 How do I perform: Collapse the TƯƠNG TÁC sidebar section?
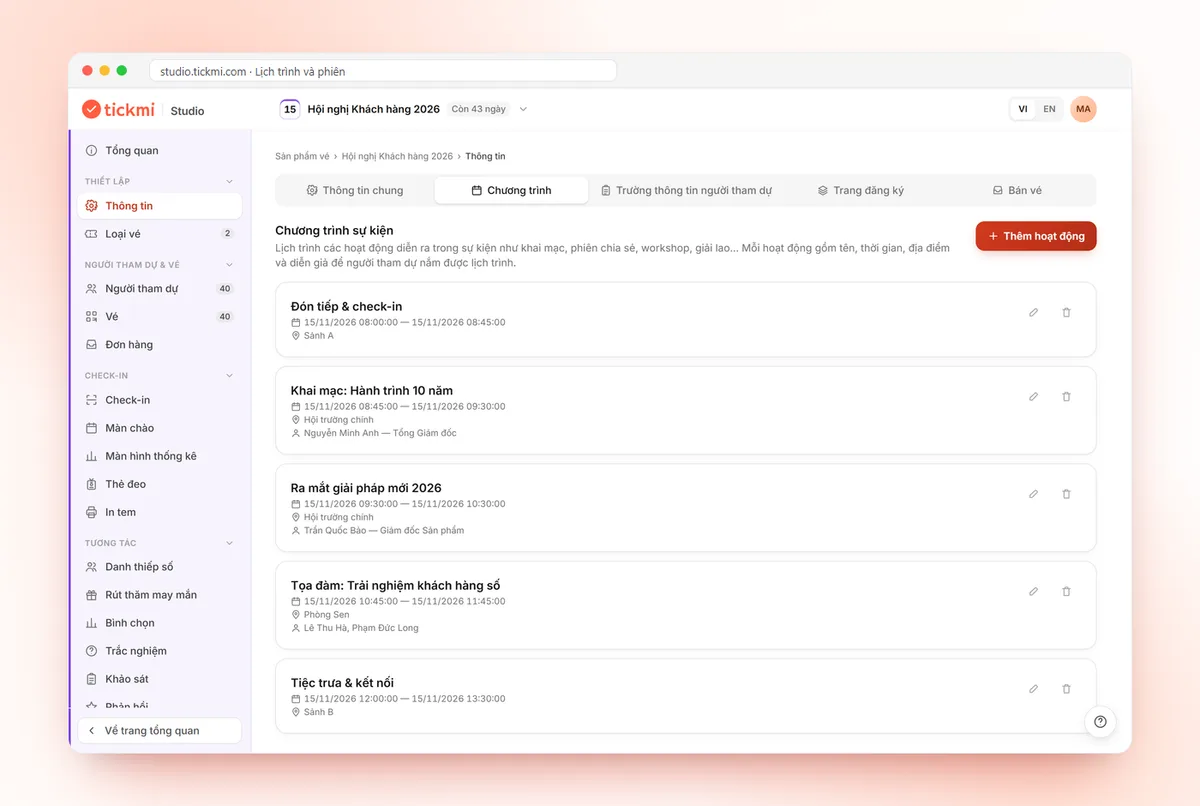(x=229, y=543)
